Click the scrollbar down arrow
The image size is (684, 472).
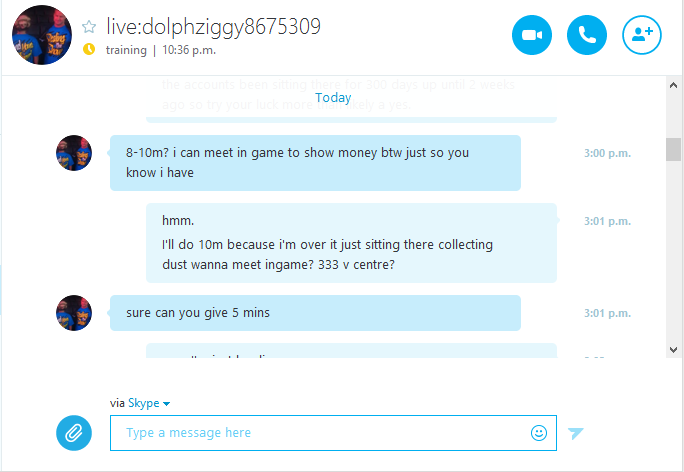[x=673, y=349]
